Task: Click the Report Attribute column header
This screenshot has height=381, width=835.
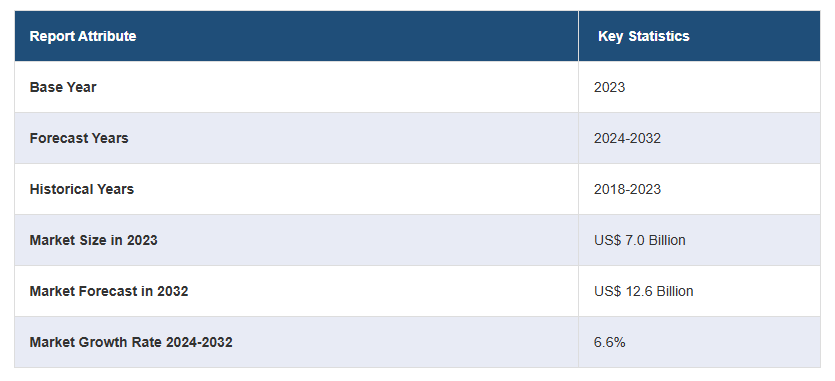Action: [83, 36]
